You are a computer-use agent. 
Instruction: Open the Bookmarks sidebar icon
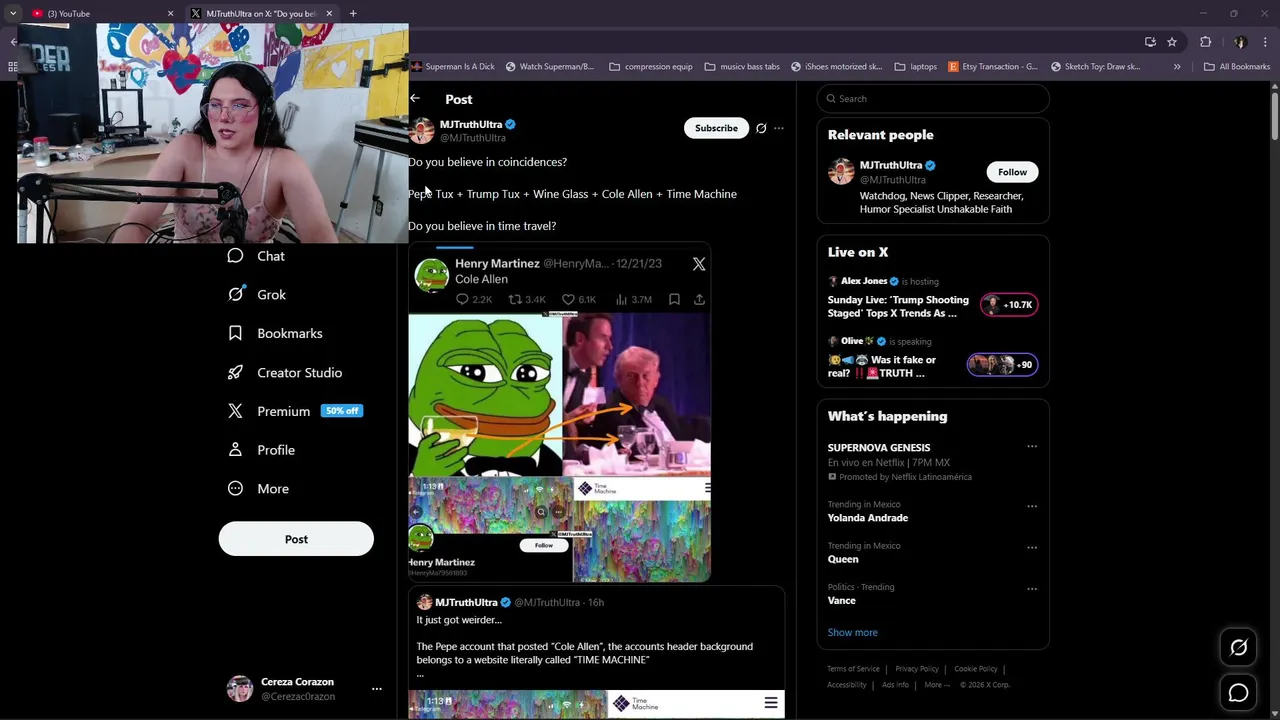[235, 333]
